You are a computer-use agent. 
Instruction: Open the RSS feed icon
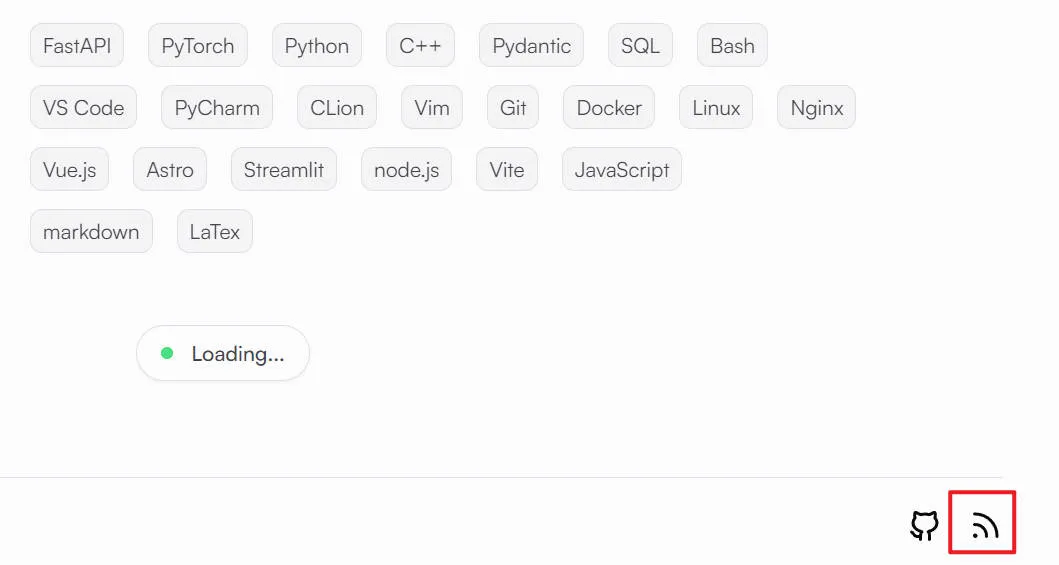tap(985, 525)
